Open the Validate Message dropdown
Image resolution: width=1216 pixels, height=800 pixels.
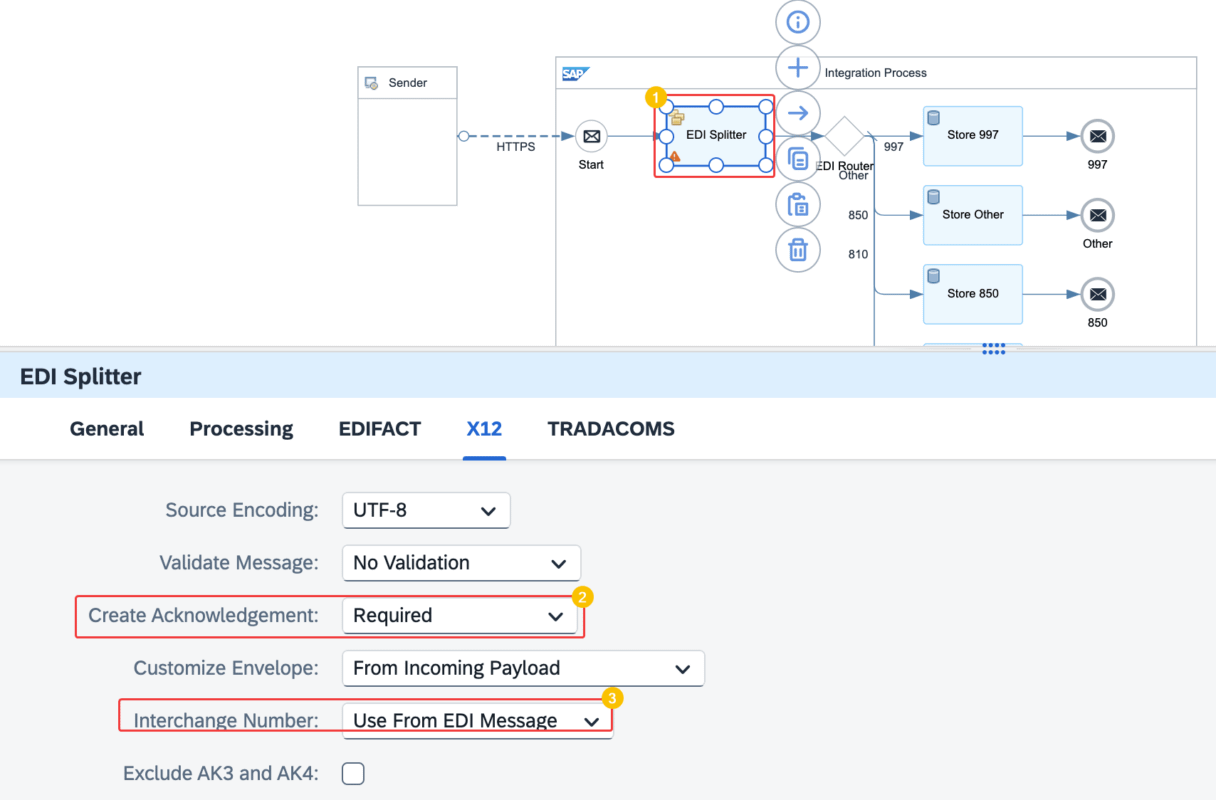461,563
